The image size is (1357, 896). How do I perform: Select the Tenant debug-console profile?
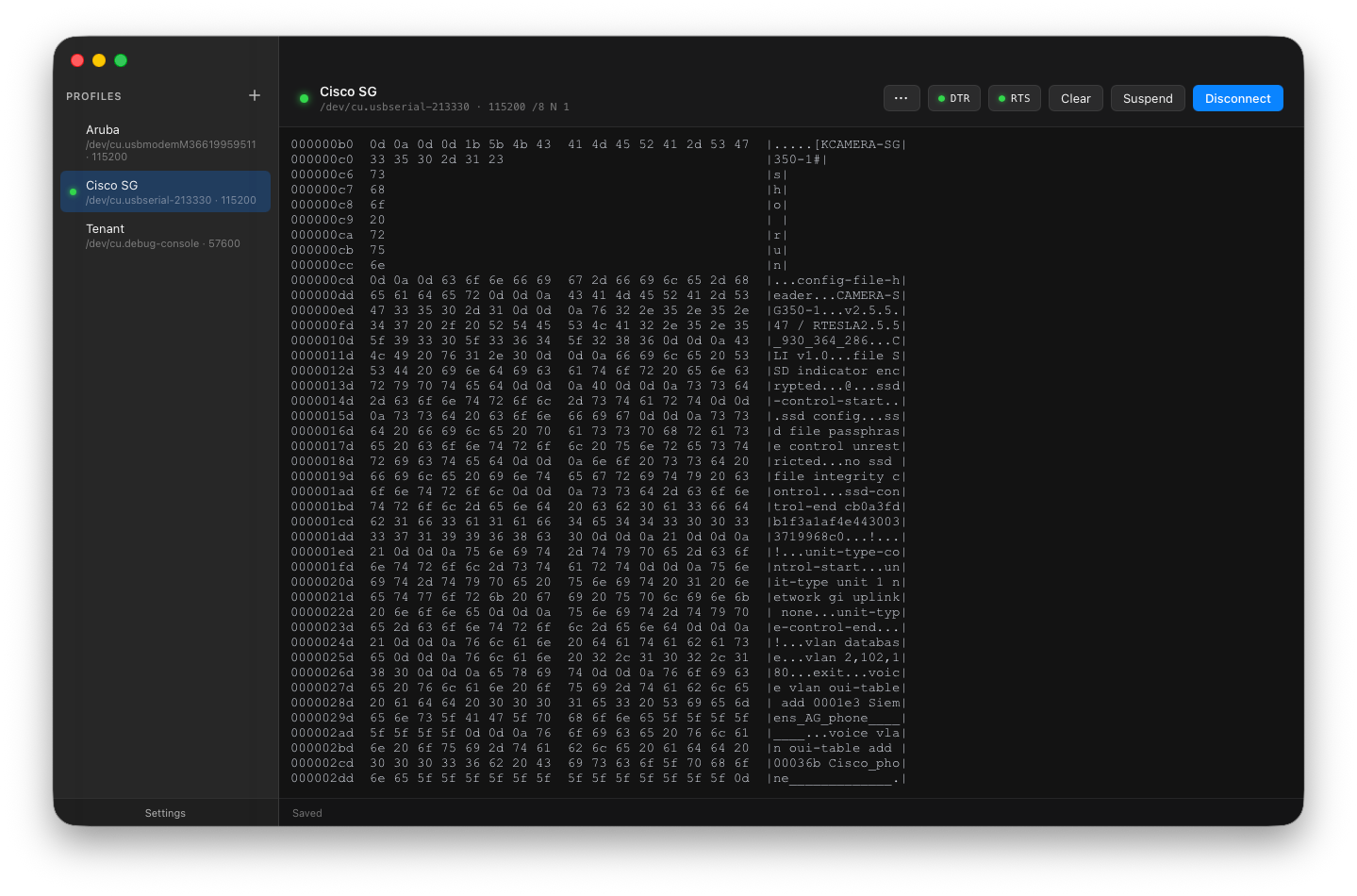[165, 236]
